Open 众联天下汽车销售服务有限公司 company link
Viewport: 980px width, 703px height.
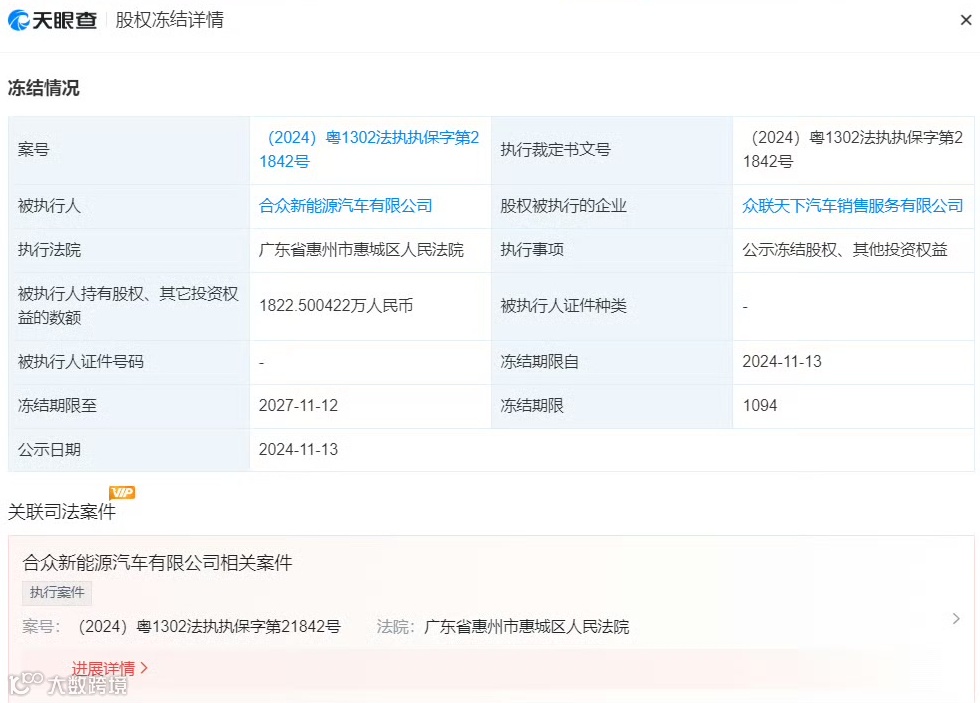852,206
